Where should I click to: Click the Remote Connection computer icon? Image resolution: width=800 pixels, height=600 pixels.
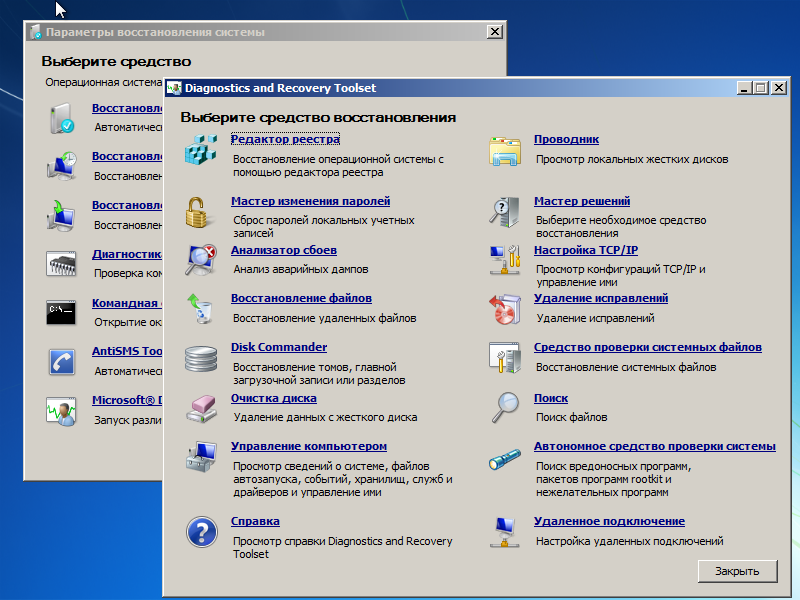[505, 532]
